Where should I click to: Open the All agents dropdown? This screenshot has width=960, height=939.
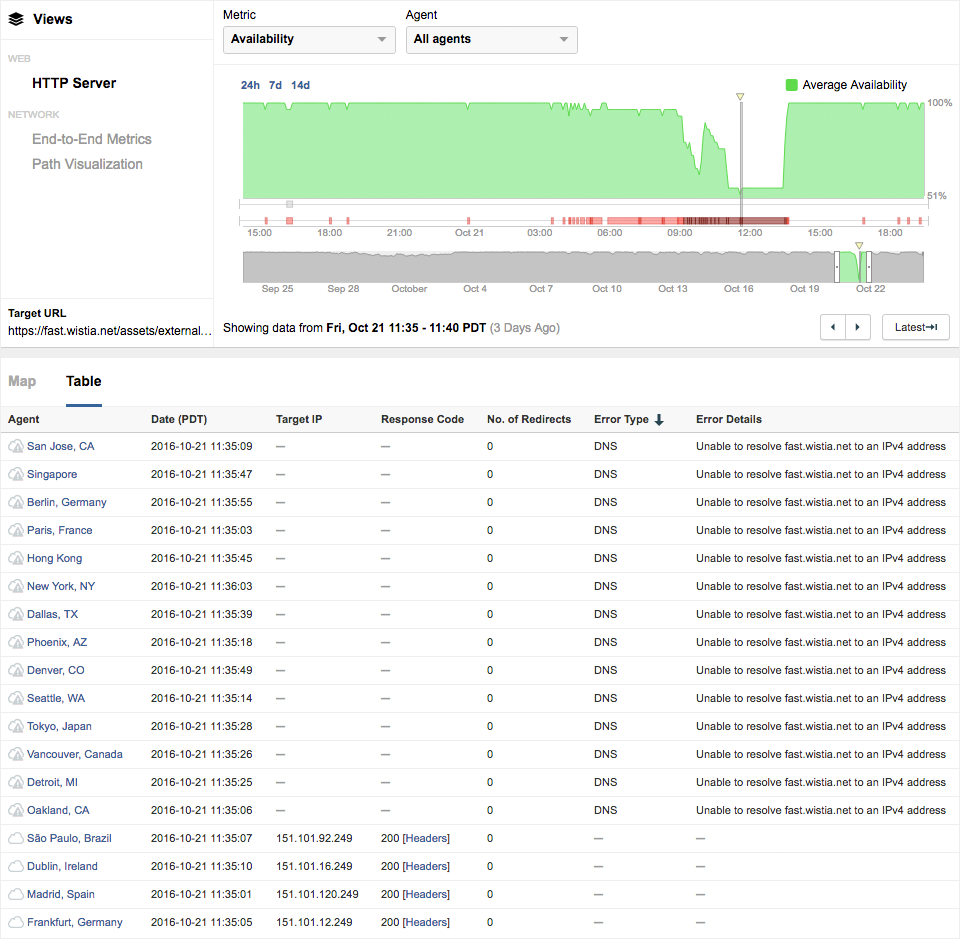click(491, 39)
